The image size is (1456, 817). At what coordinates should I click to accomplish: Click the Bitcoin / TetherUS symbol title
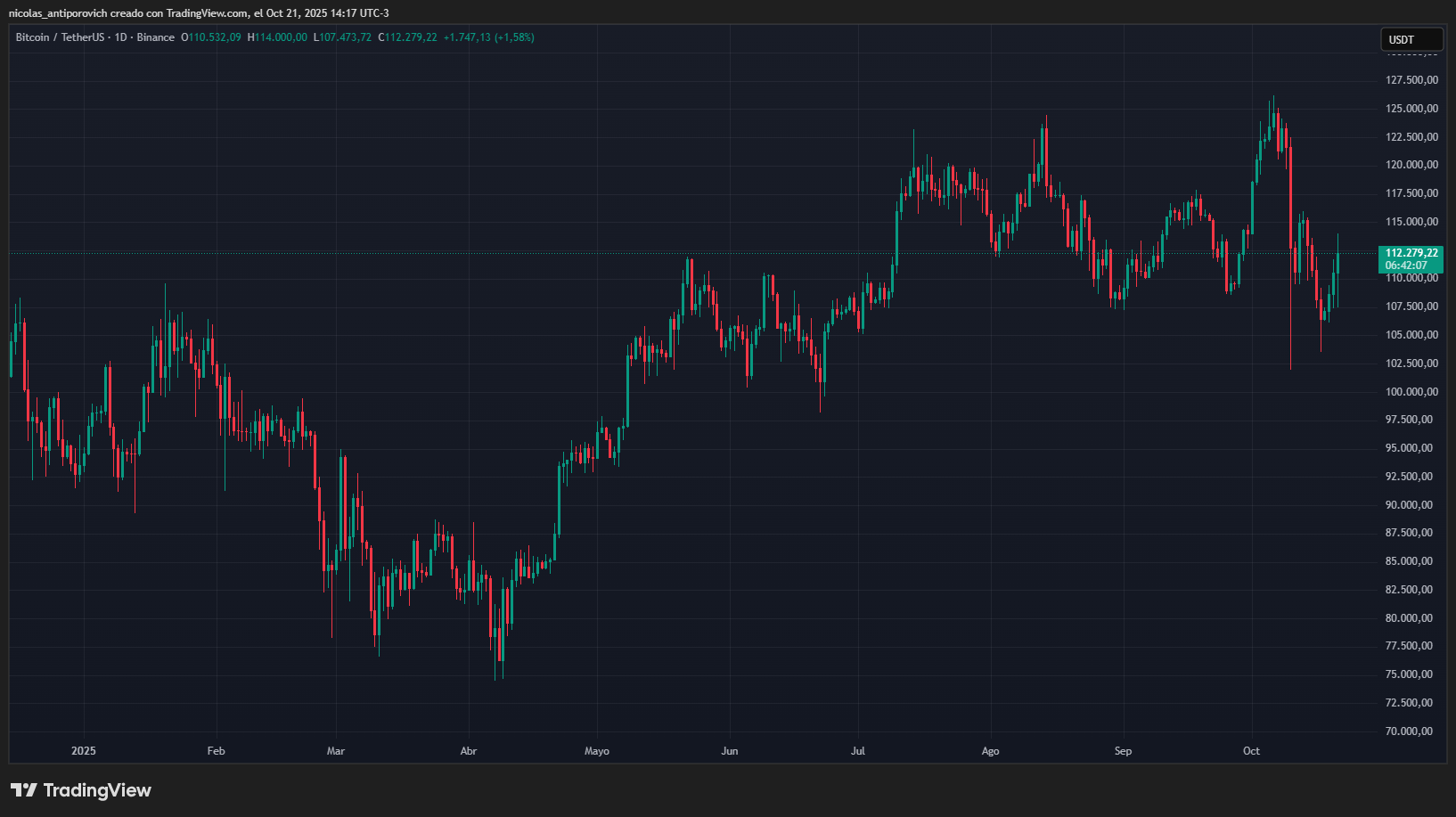60,37
